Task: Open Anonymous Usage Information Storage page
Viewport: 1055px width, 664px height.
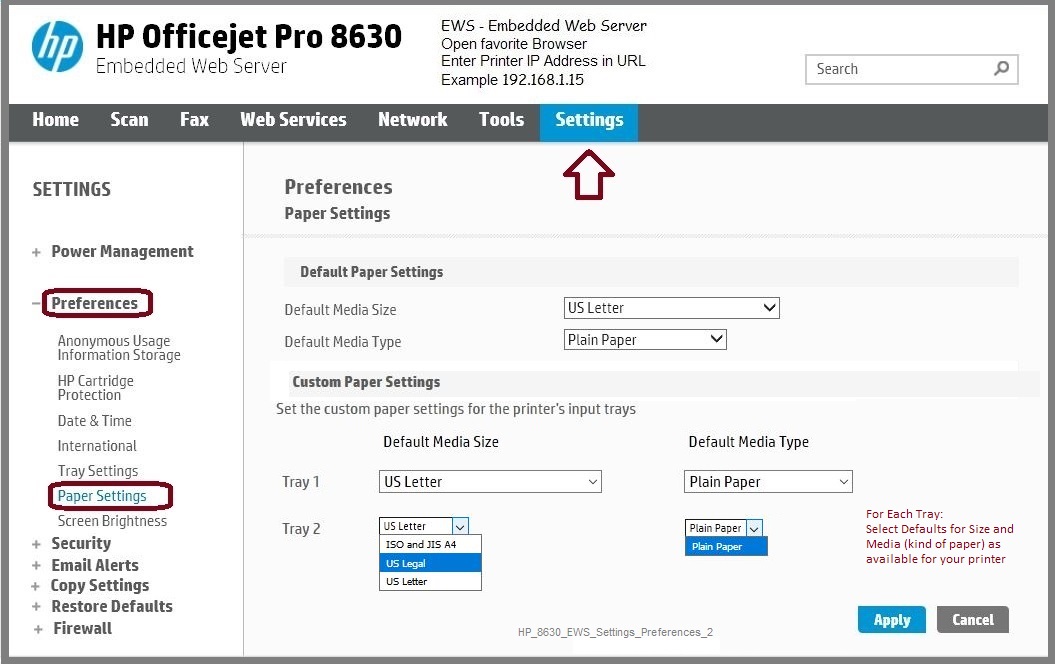Action: 119,348
